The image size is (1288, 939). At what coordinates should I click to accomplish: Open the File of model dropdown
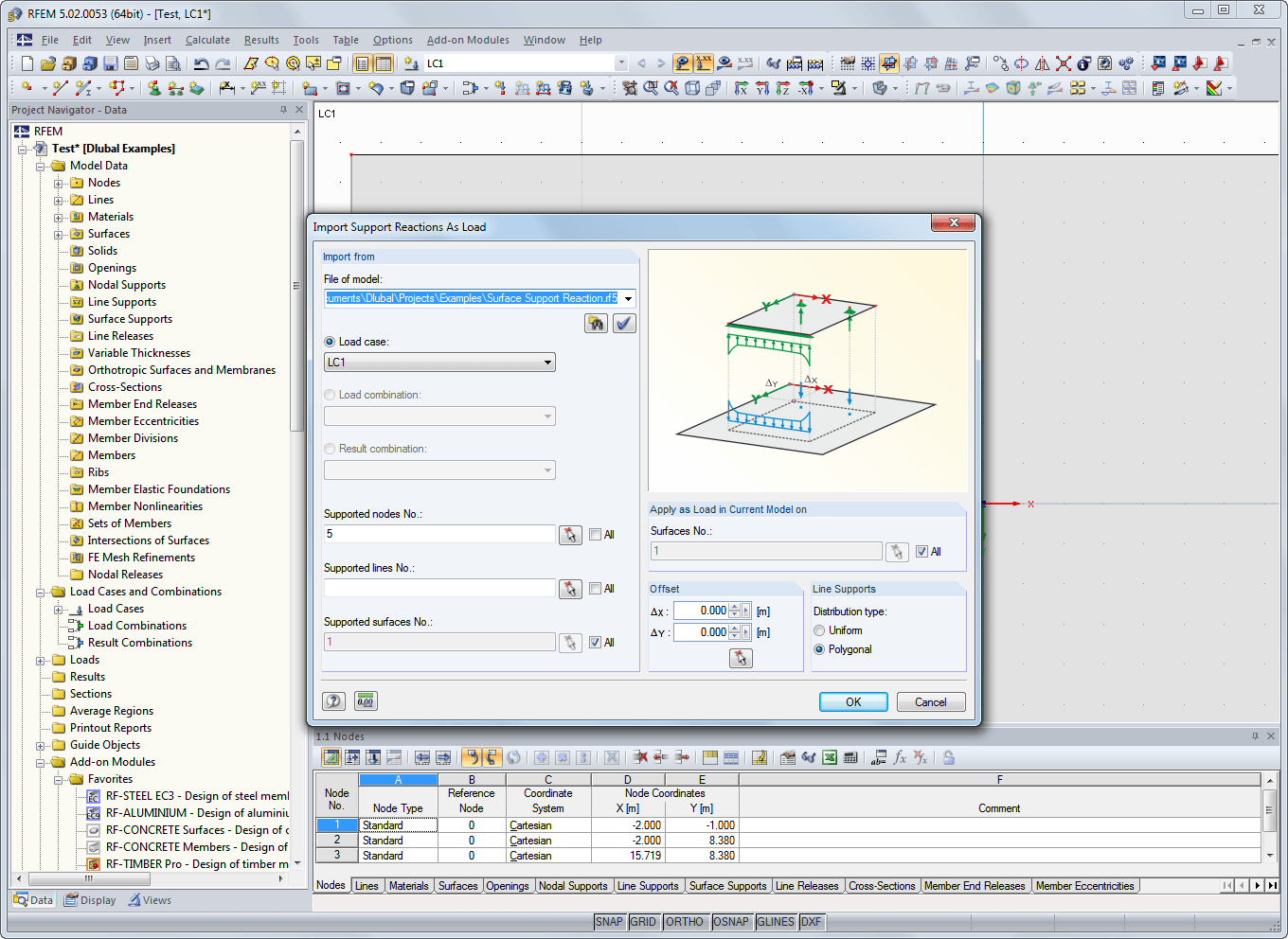coord(628,298)
